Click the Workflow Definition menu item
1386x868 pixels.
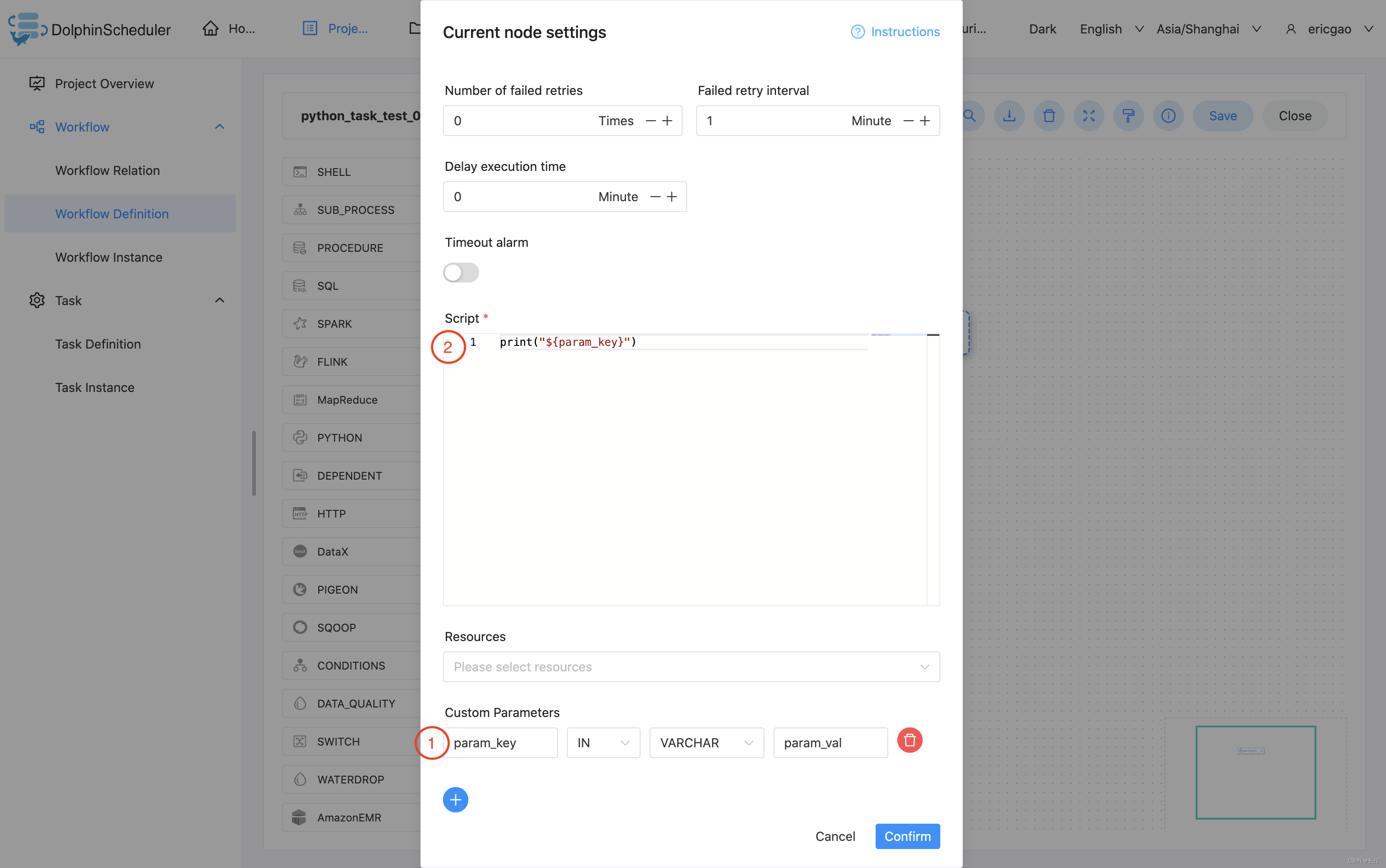pyautogui.click(x=112, y=213)
